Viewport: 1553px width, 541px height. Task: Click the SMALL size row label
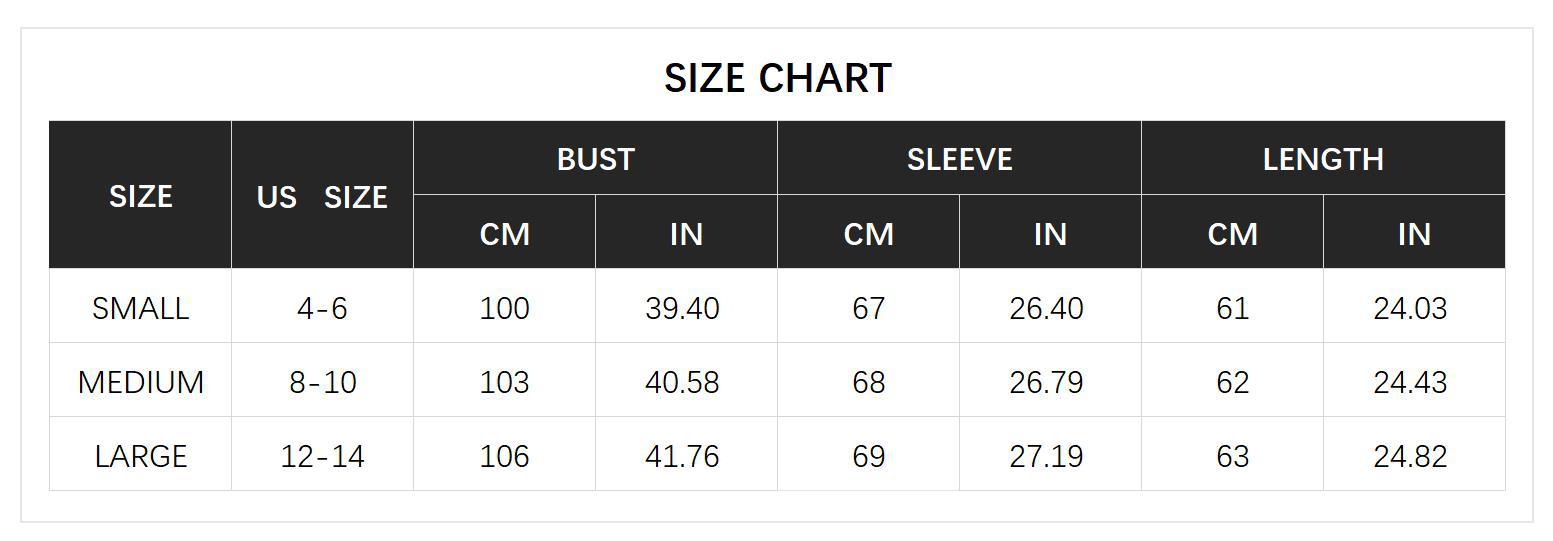[x=140, y=308]
